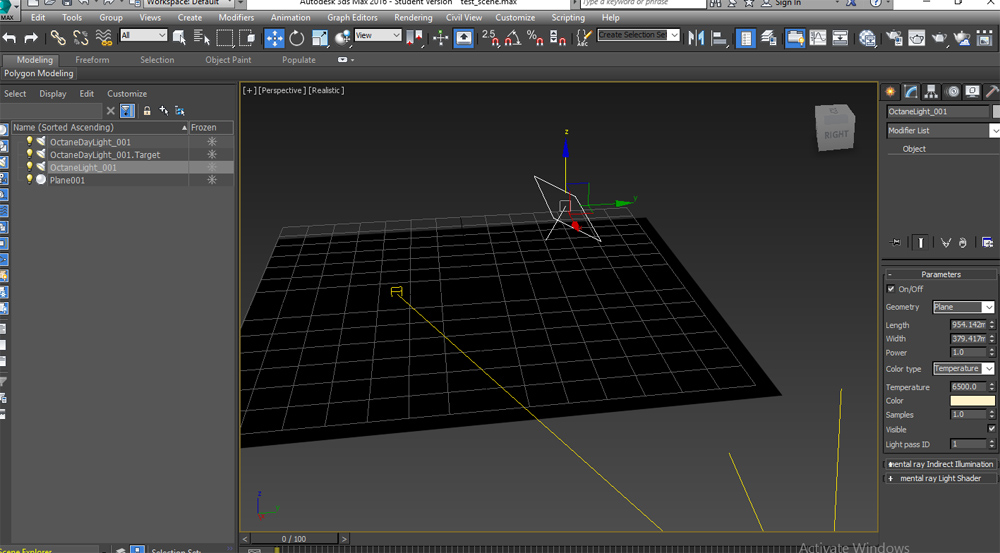
Task: Click Configure Modifier Sets icon
Action: click(x=987, y=242)
